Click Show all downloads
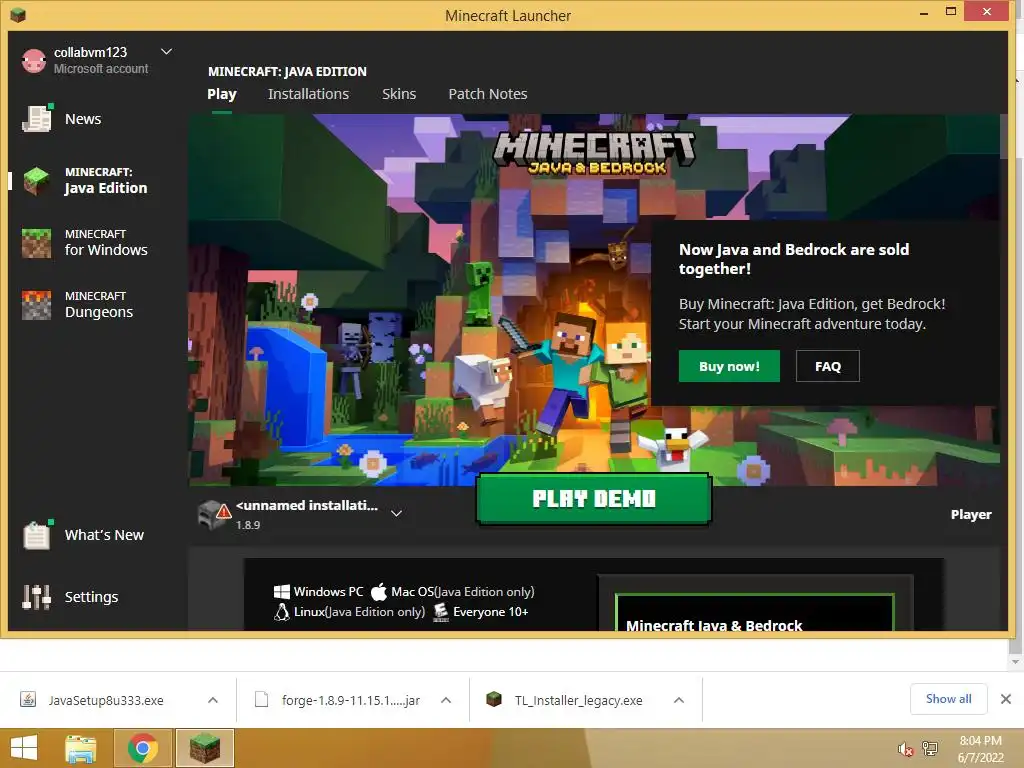This screenshot has height=768, width=1024. click(948, 699)
